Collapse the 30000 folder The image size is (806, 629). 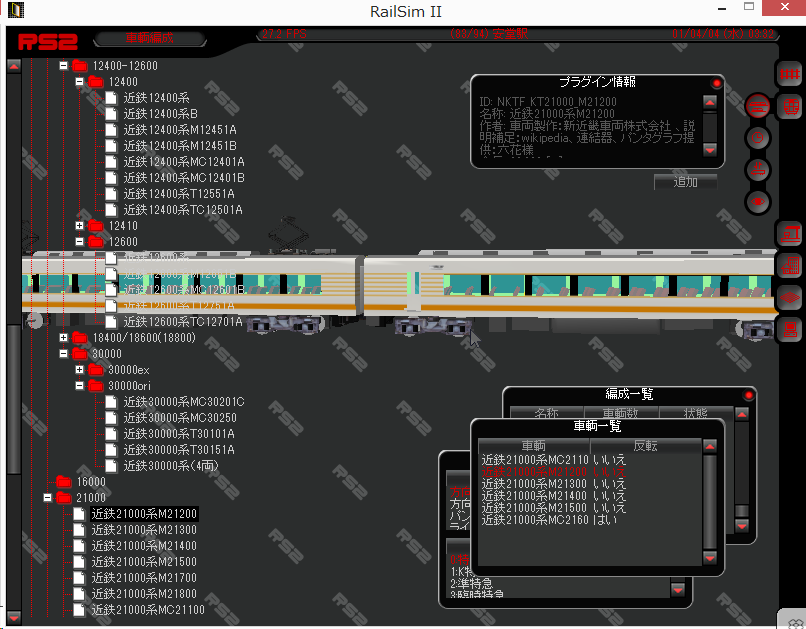(x=63, y=354)
